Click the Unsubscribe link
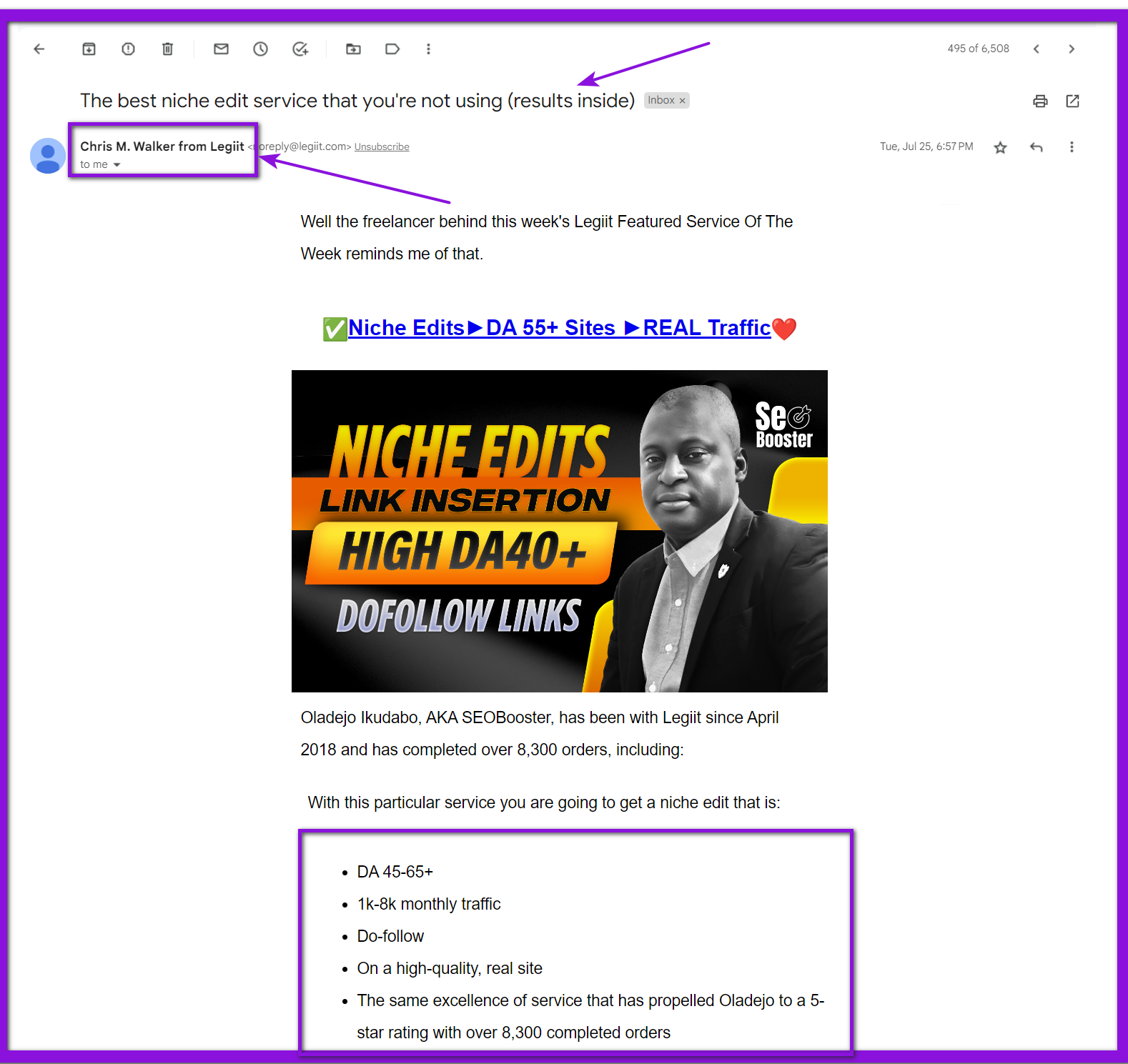The image size is (1128, 1064). pyautogui.click(x=382, y=147)
